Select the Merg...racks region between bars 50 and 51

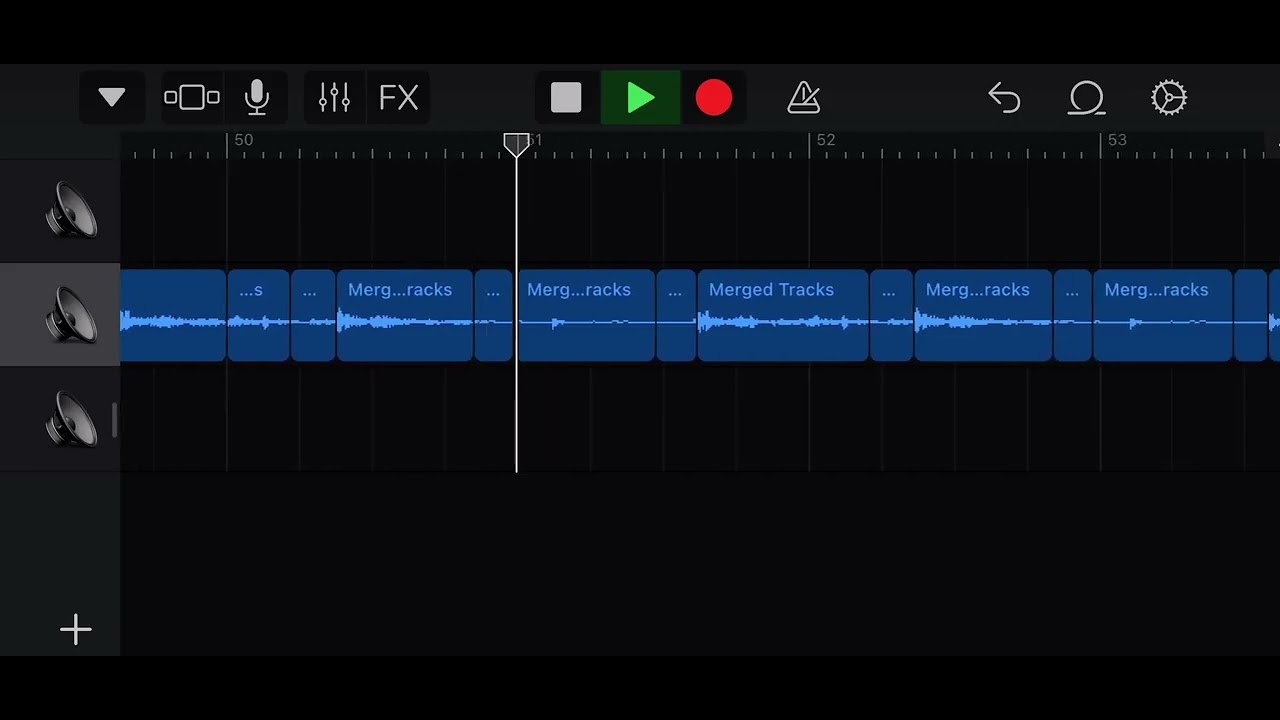[x=404, y=315]
